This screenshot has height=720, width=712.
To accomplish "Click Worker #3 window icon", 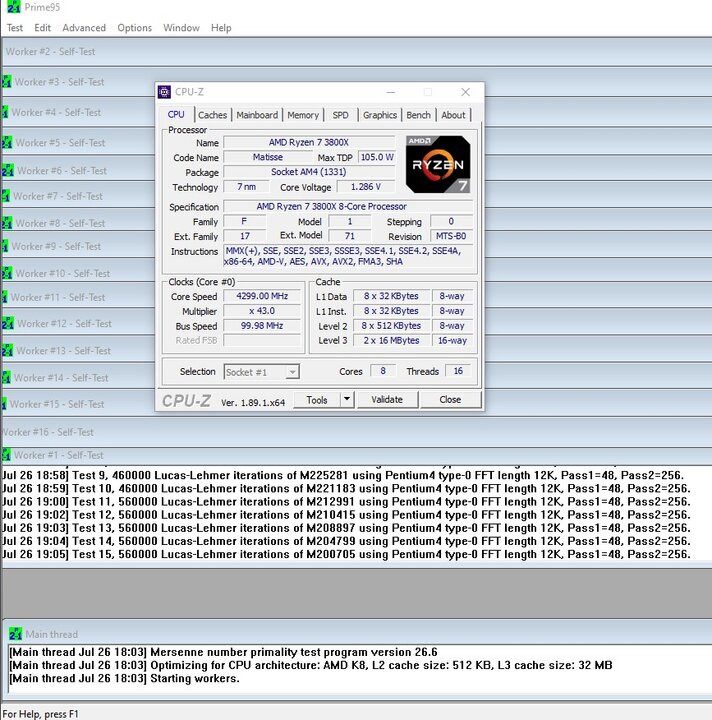I will (x=6, y=82).
